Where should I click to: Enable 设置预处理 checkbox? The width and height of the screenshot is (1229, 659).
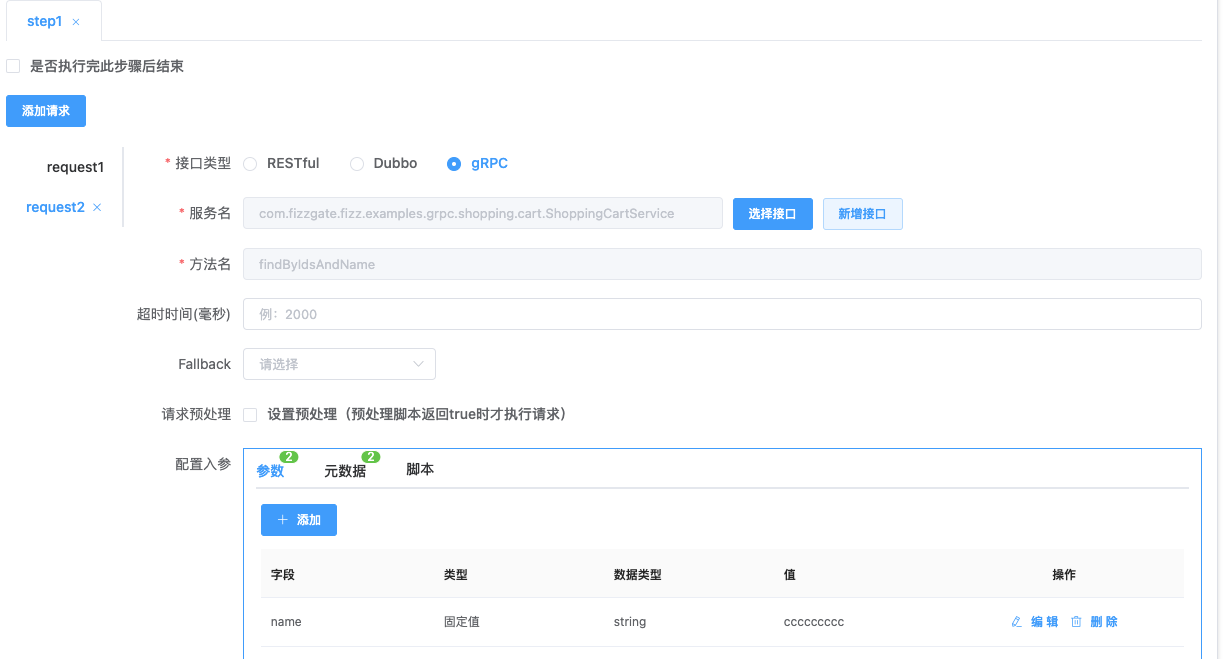[250, 414]
